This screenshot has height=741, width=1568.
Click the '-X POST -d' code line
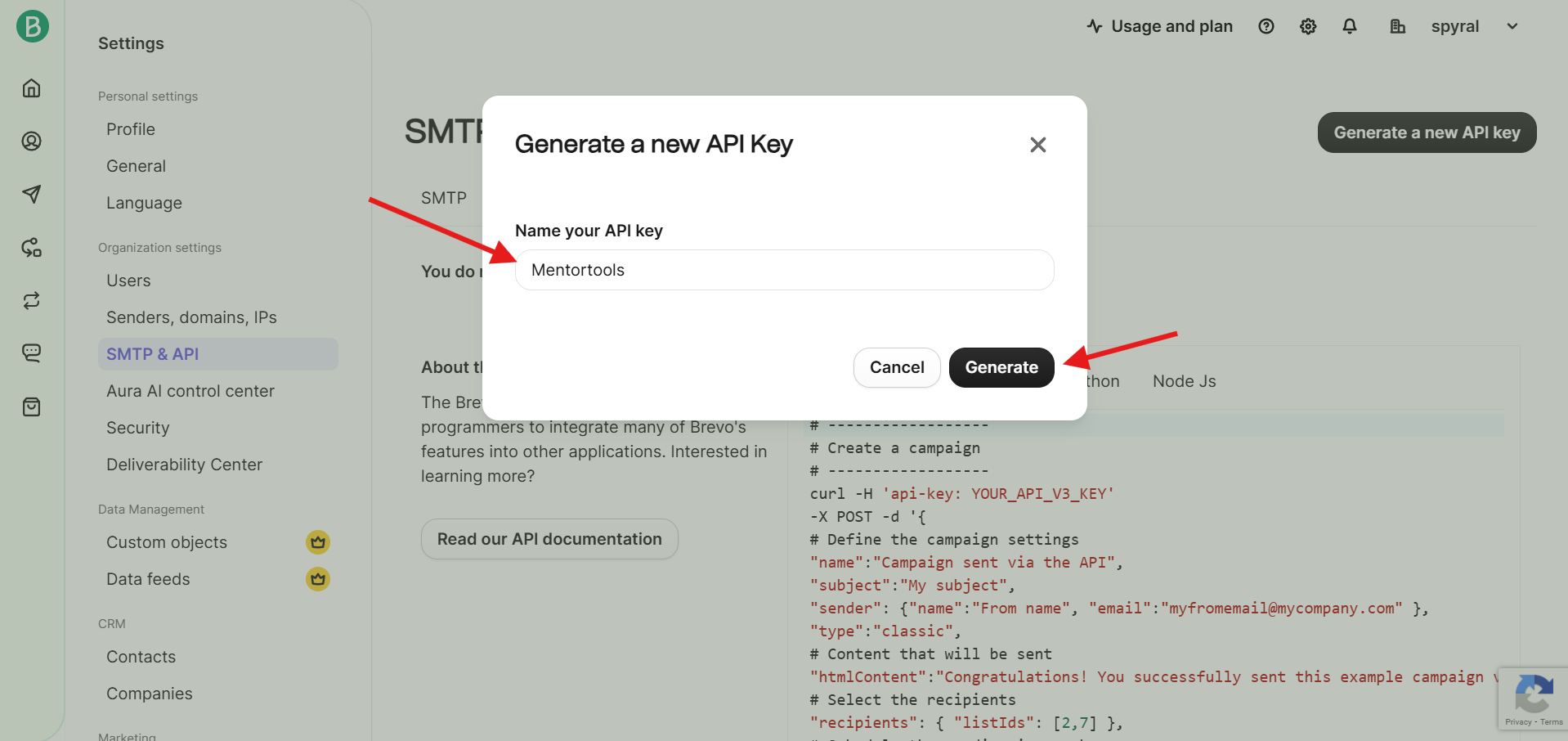click(868, 517)
